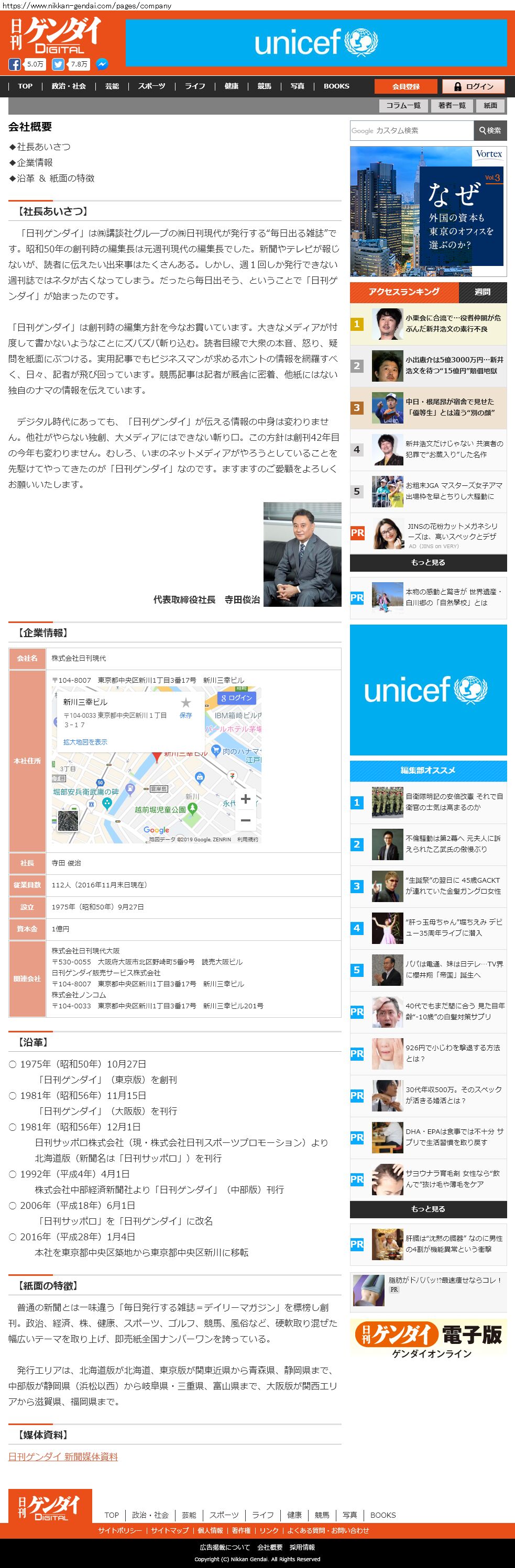The image size is (515, 1568).
Task: Click the top unicef banner ad
Action: 316,42
